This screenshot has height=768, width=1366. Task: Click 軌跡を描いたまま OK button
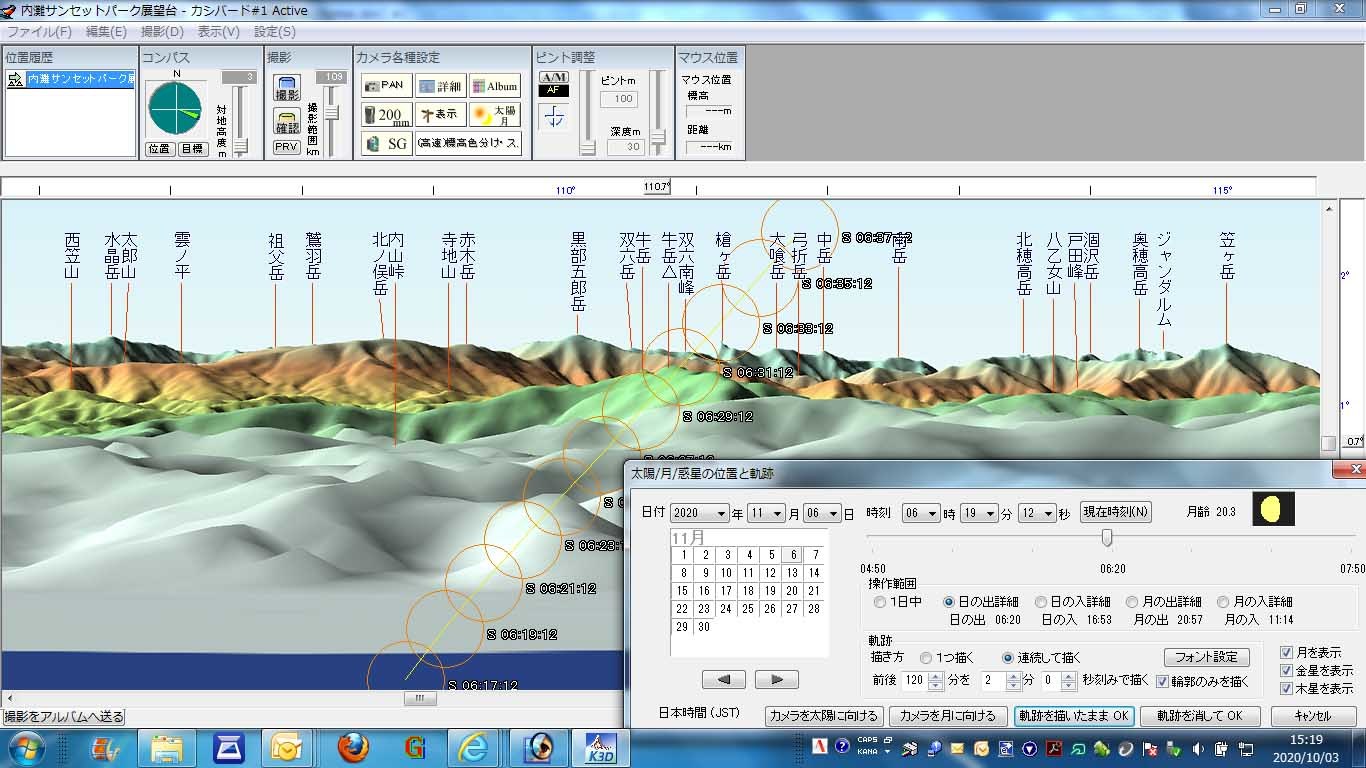pyautogui.click(x=1073, y=716)
